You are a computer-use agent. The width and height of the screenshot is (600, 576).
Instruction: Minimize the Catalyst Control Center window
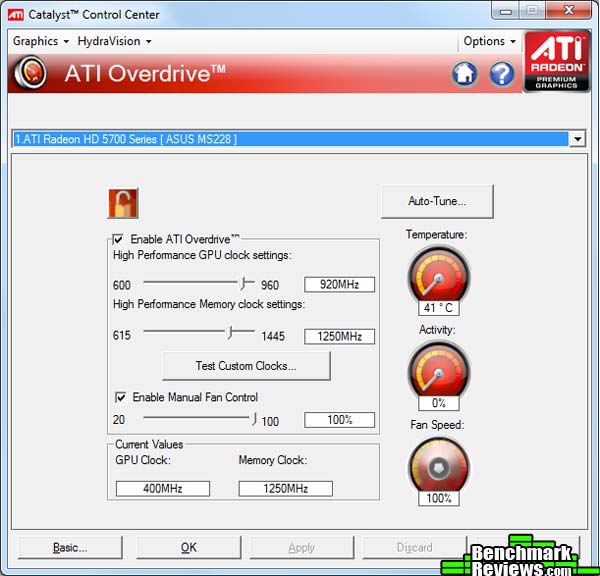pyautogui.click(x=505, y=11)
